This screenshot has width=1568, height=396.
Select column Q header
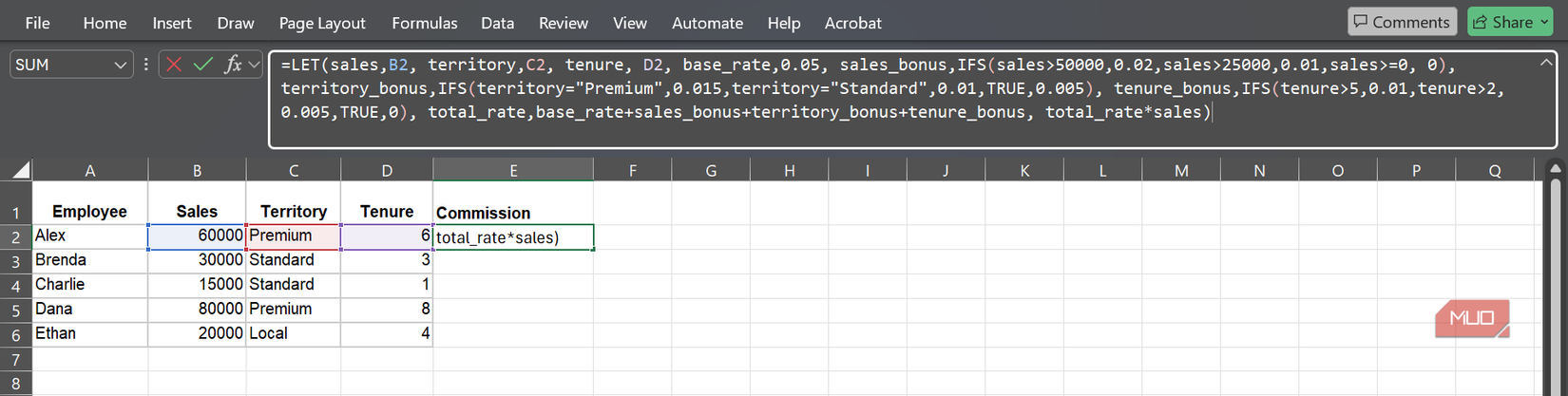pos(1495,171)
